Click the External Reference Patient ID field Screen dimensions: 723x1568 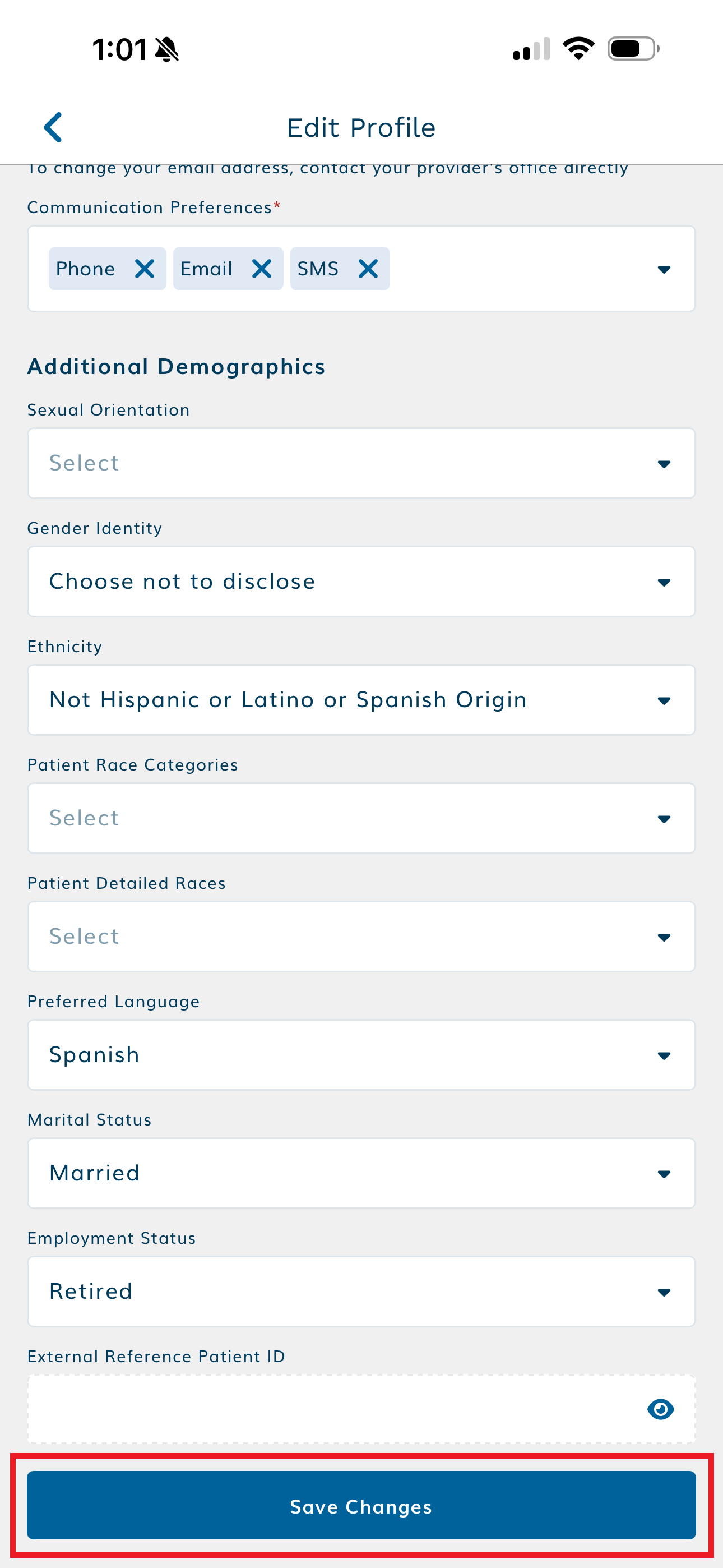pos(328,1409)
